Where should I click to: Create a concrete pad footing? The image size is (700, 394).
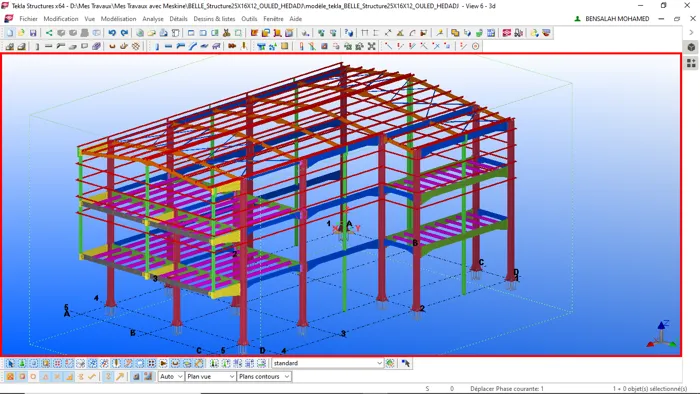[x=9, y=46]
